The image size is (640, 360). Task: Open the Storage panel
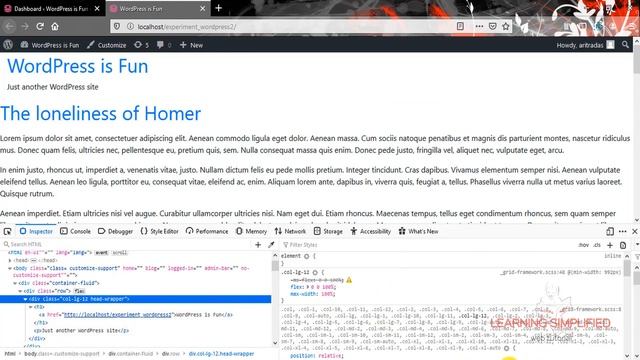tap(328, 231)
